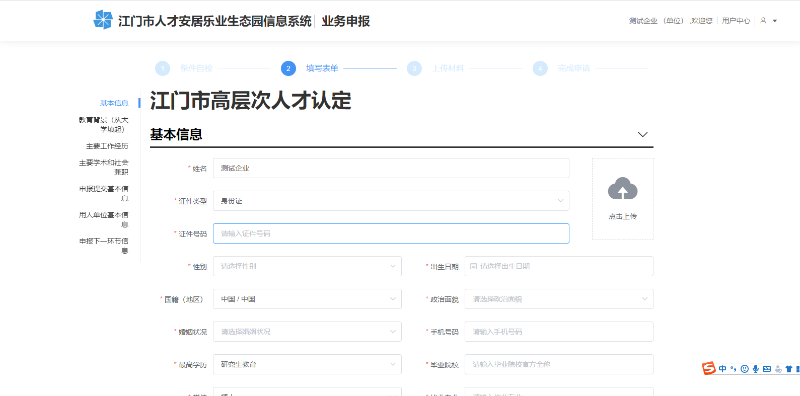Go to 教育背景 in side navigation

[104, 125]
